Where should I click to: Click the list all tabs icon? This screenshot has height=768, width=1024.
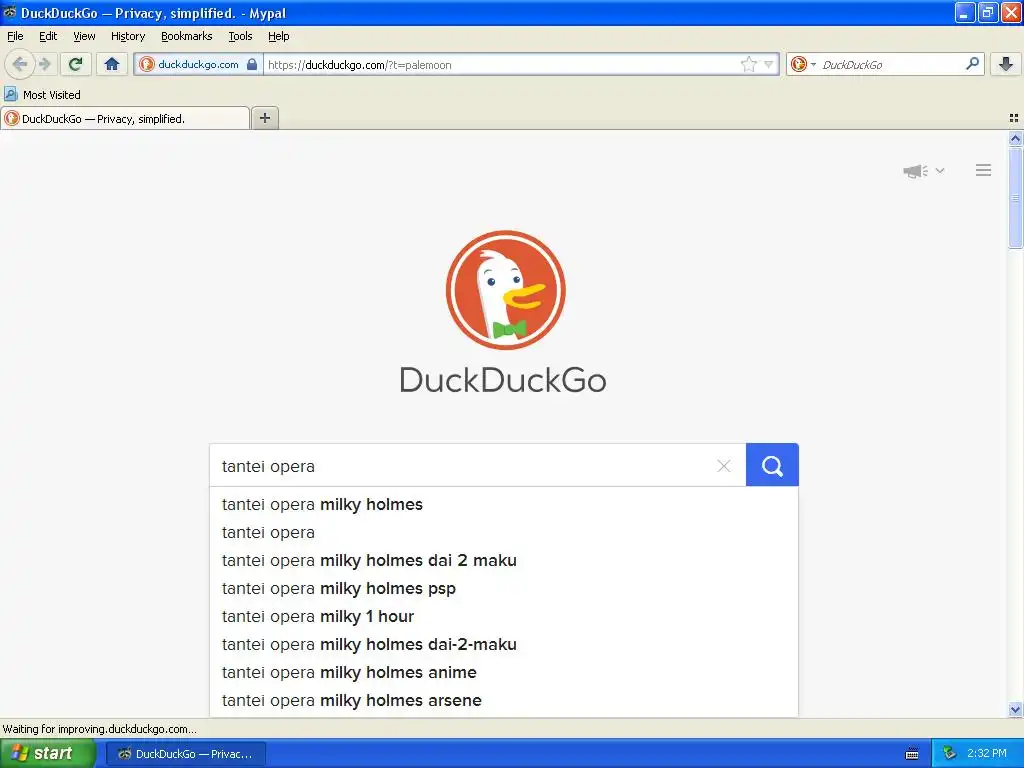tap(1014, 118)
